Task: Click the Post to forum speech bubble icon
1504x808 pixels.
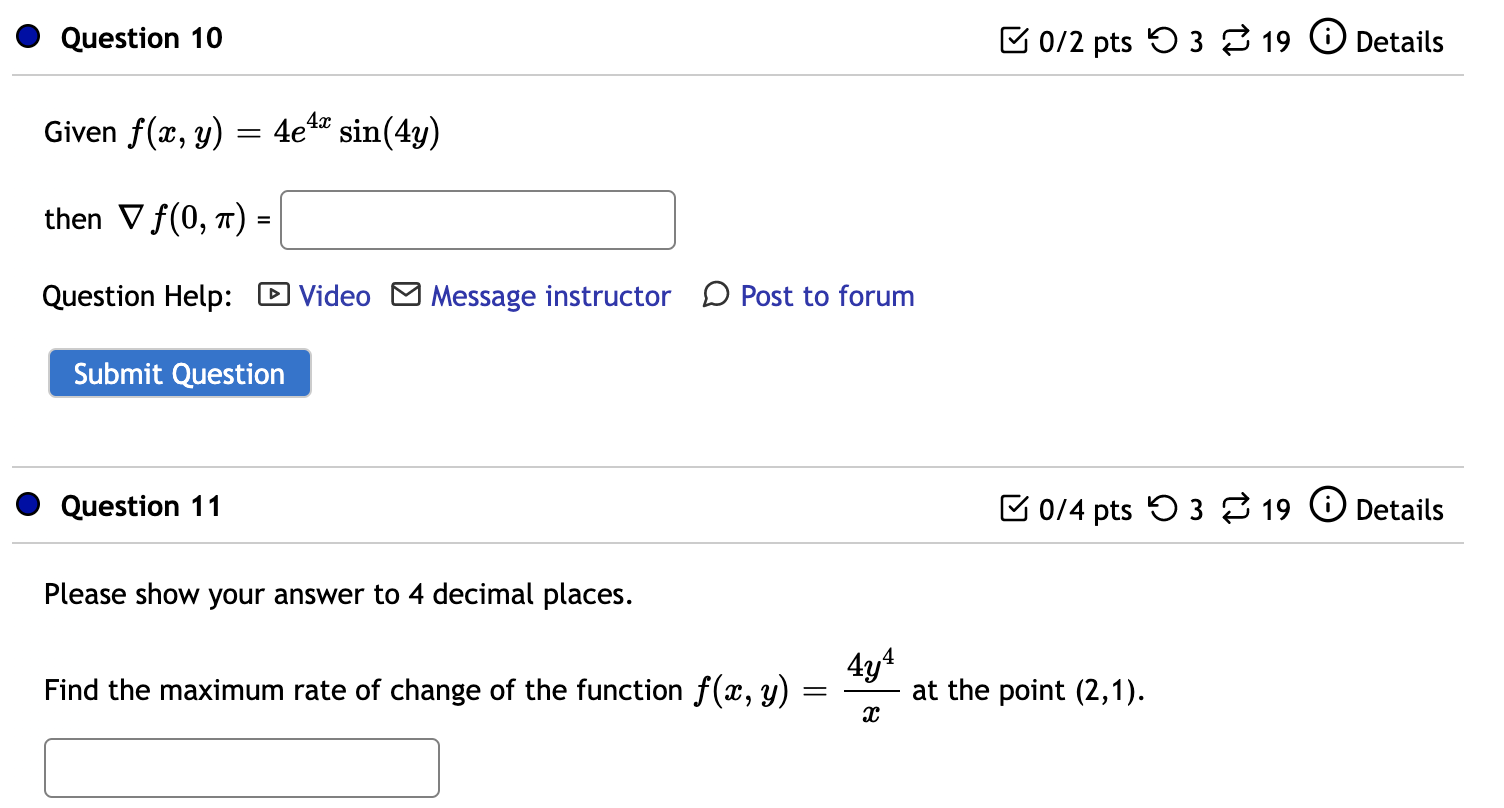Action: [716, 295]
